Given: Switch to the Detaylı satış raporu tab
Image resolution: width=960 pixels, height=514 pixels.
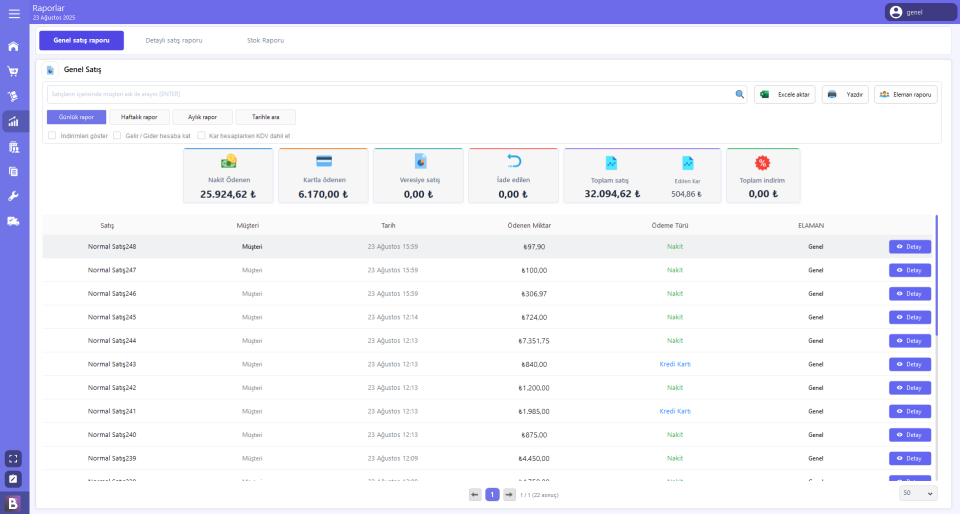Looking at the screenshot, I should 174,40.
